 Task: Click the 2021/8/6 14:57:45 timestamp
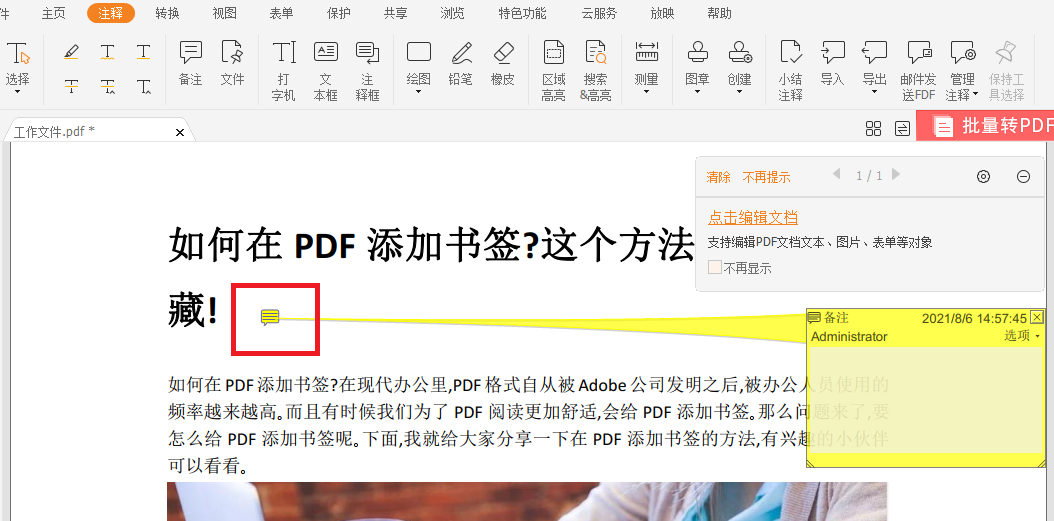point(974,318)
